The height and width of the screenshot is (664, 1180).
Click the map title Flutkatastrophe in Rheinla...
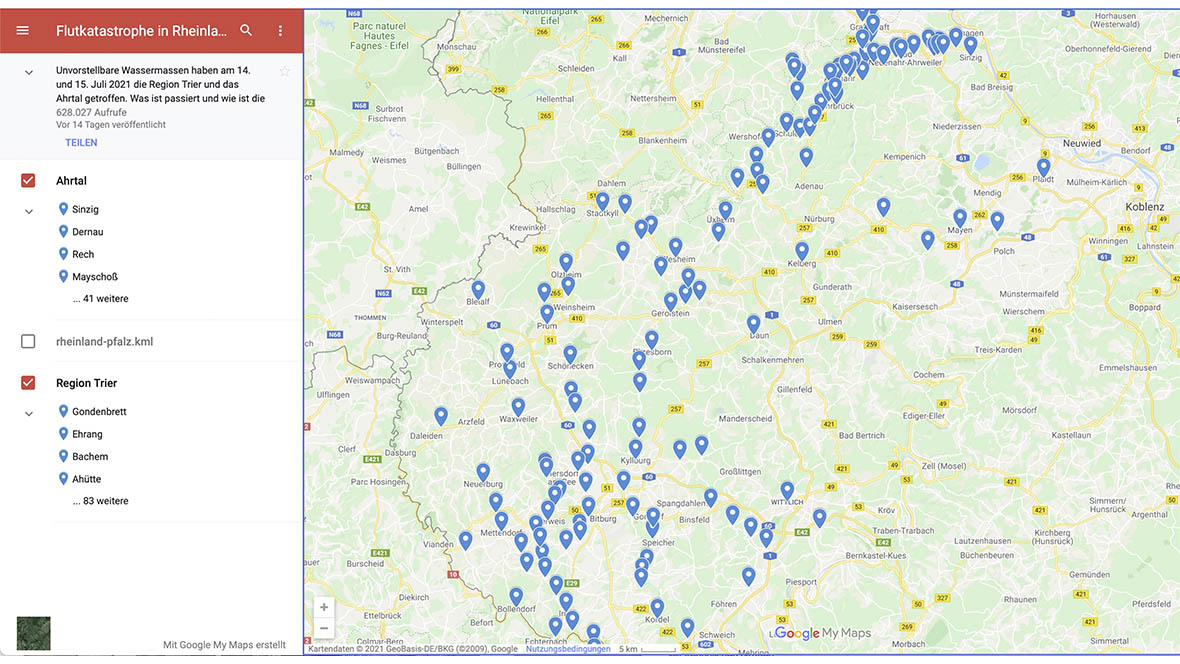point(141,31)
